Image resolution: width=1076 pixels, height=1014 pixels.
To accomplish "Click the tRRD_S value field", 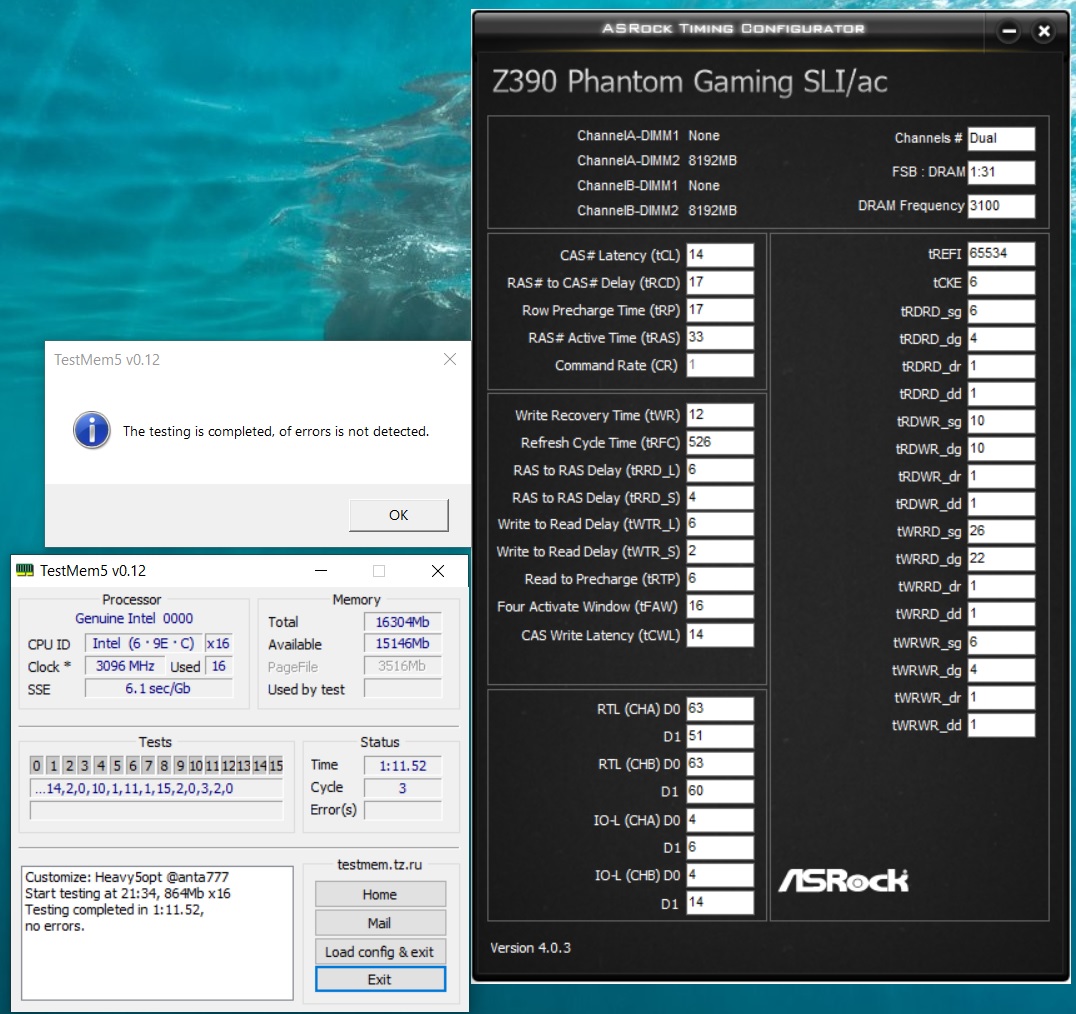I will point(720,497).
